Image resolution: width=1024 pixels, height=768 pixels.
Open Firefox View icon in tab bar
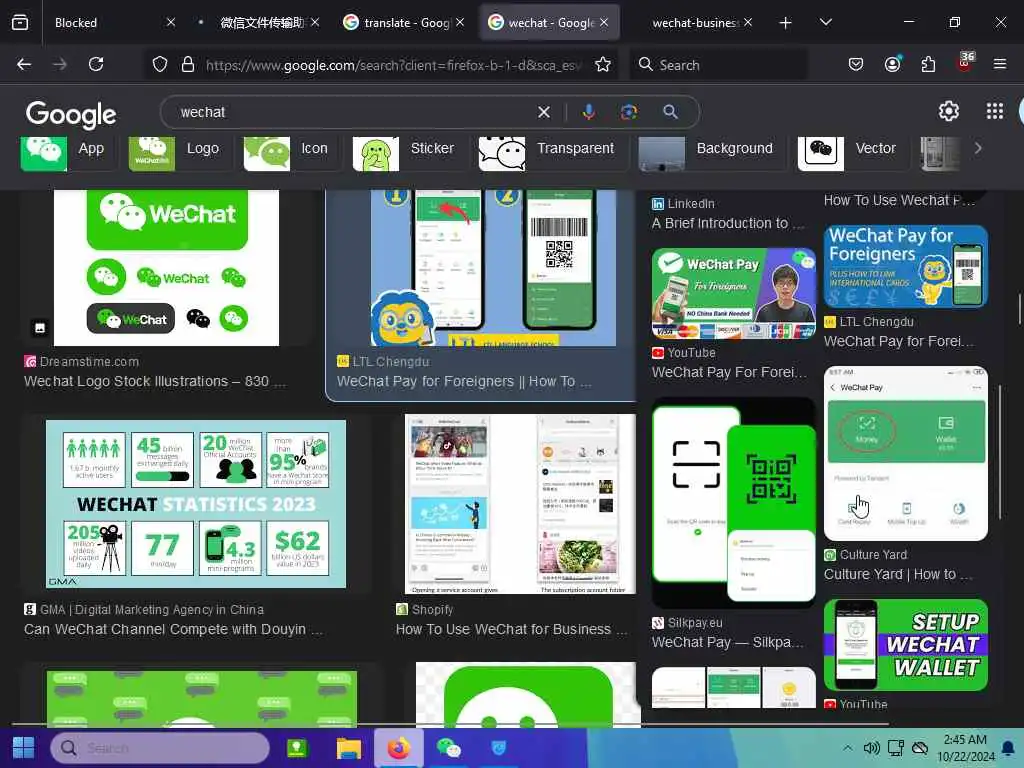coord(20,22)
